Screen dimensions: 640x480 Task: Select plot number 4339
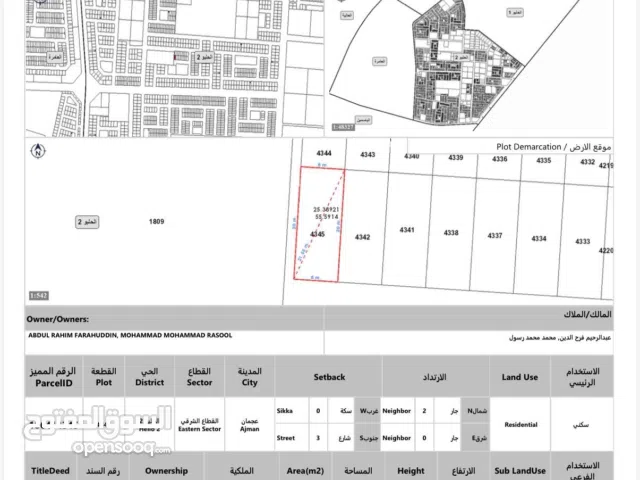pos(456,158)
